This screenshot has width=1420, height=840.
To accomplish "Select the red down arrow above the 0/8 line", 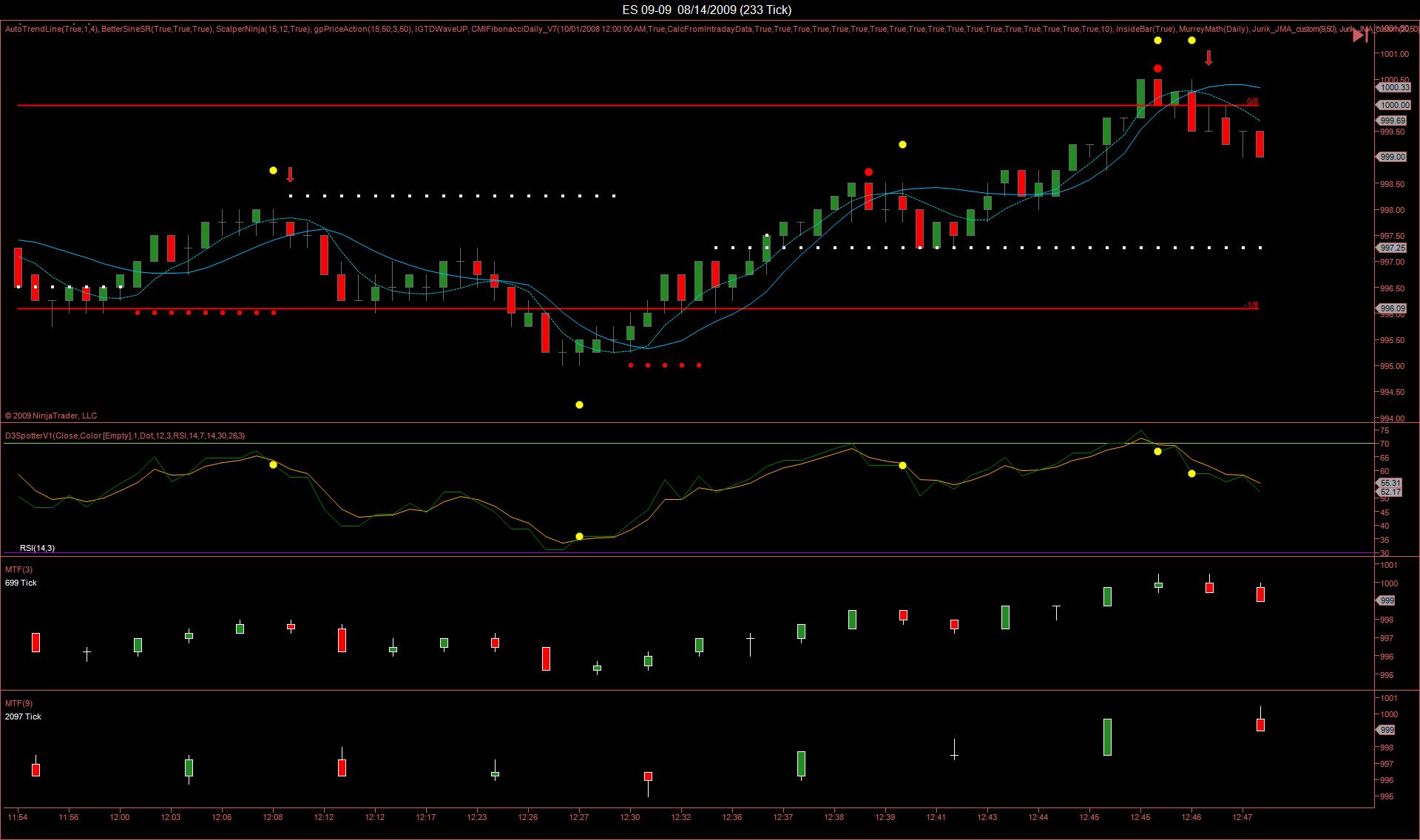I will point(1208,58).
